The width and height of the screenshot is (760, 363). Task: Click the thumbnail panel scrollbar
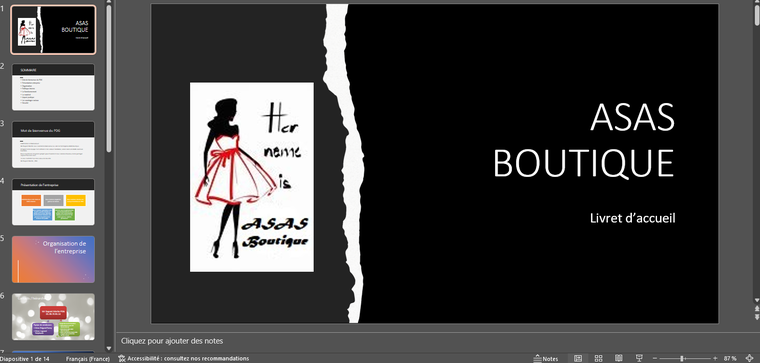click(x=109, y=78)
